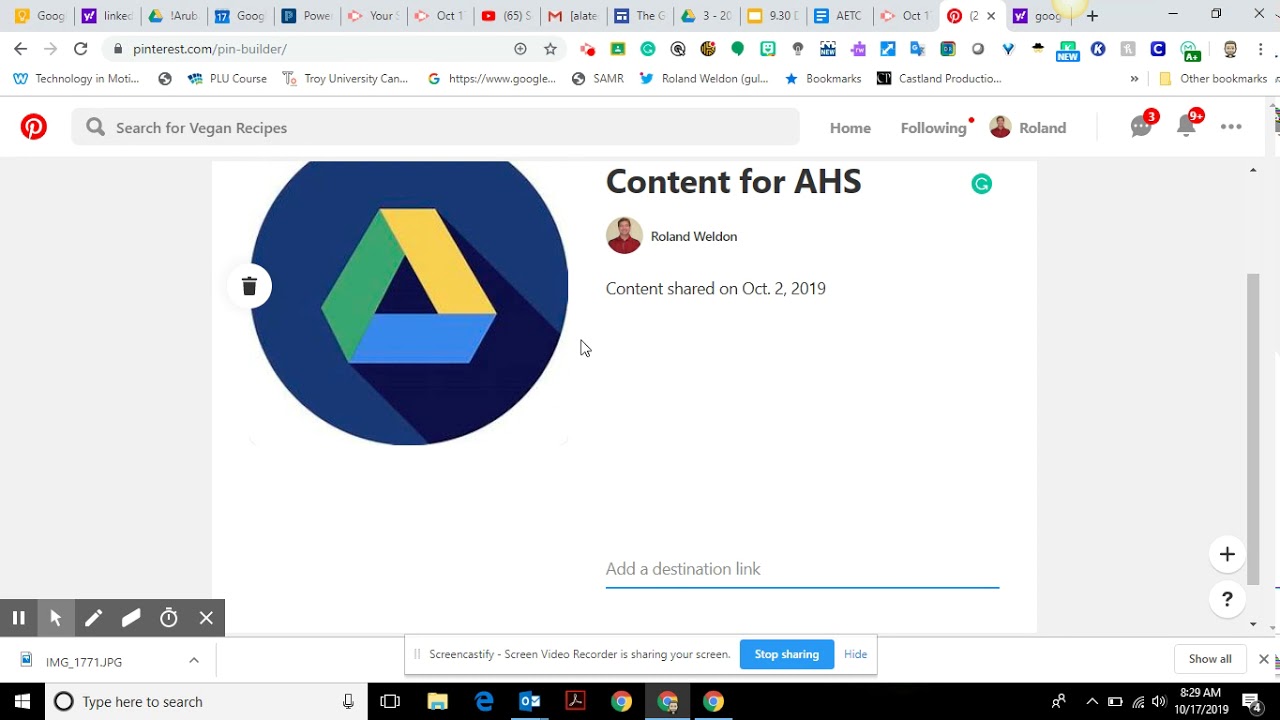Image resolution: width=1280 pixels, height=720 pixels.
Task: Click the description text Content shared on
Action: click(716, 289)
